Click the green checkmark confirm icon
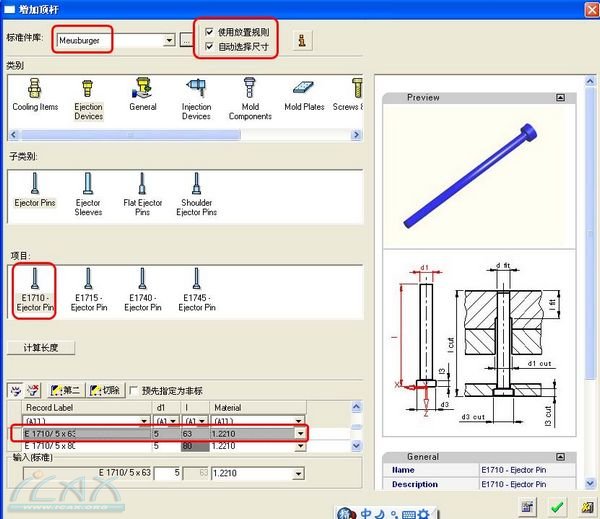 click(x=558, y=507)
